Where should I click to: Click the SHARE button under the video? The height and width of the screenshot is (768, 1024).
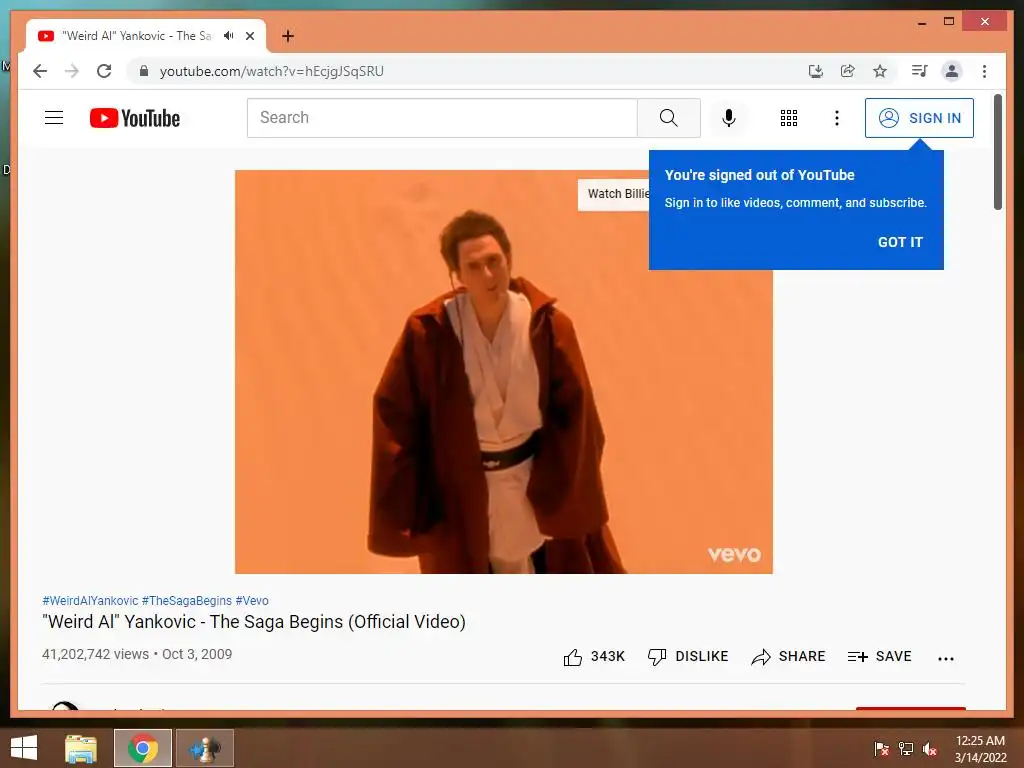788,657
